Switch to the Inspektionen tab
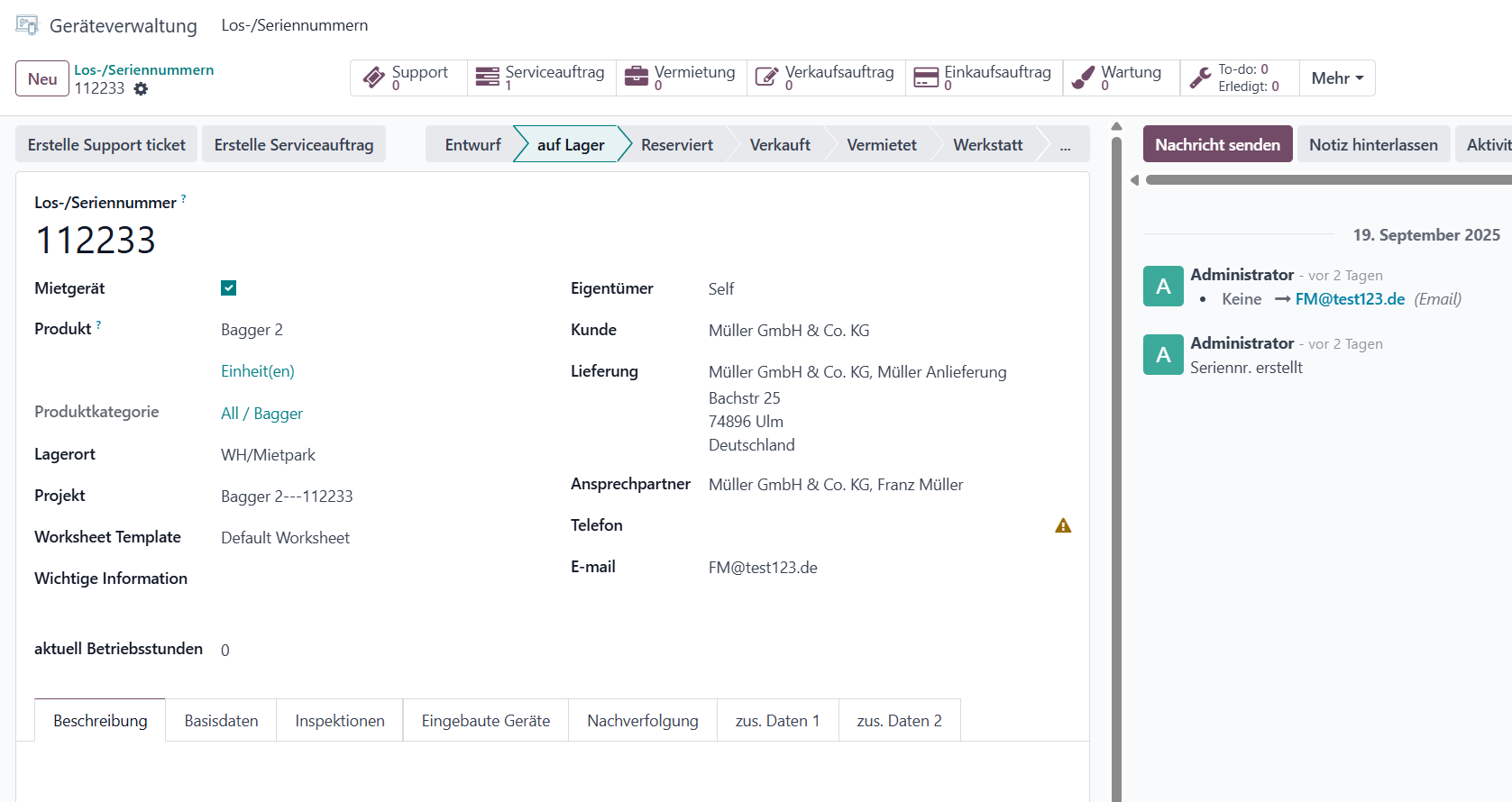 (339, 721)
